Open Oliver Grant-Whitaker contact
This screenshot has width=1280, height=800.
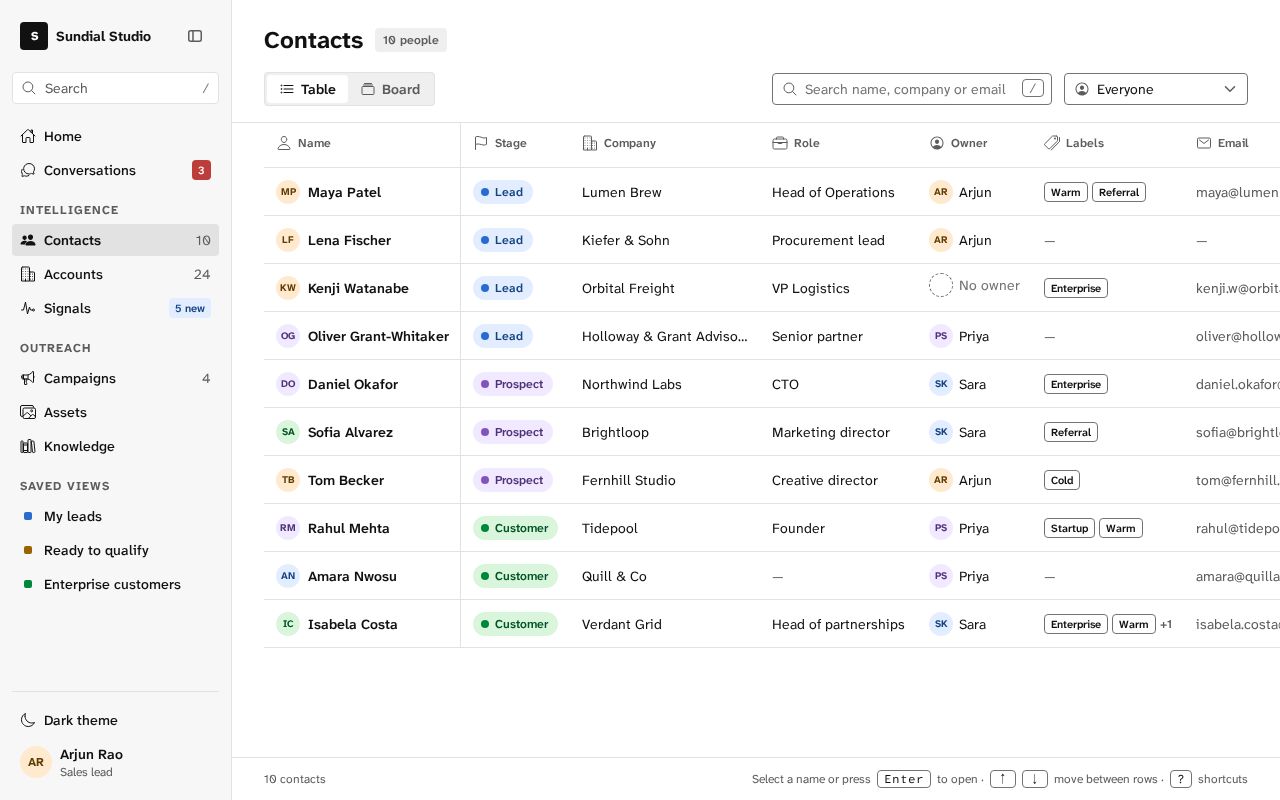[x=378, y=336]
